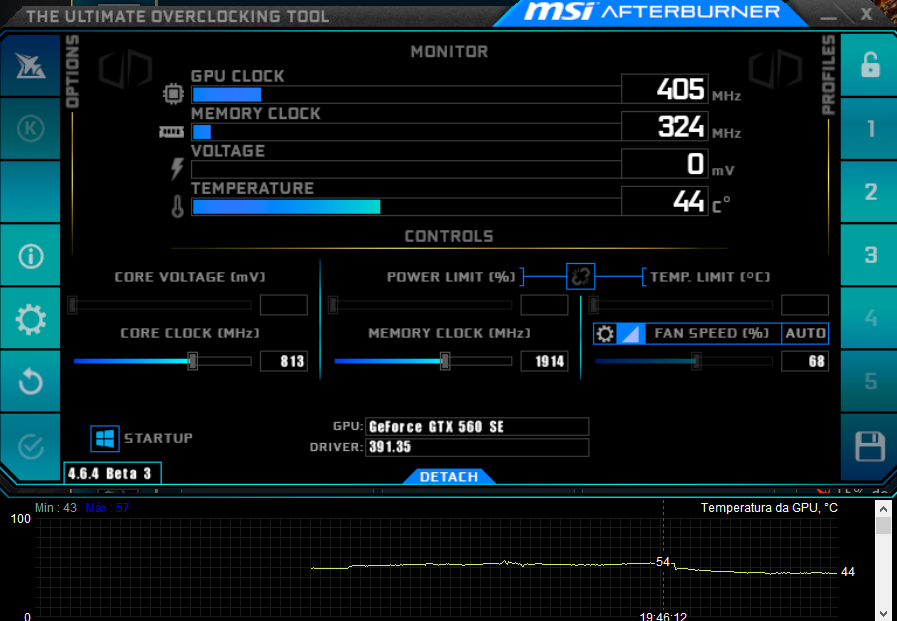
Task: Click the left skin arrow near Options
Action: point(125,70)
